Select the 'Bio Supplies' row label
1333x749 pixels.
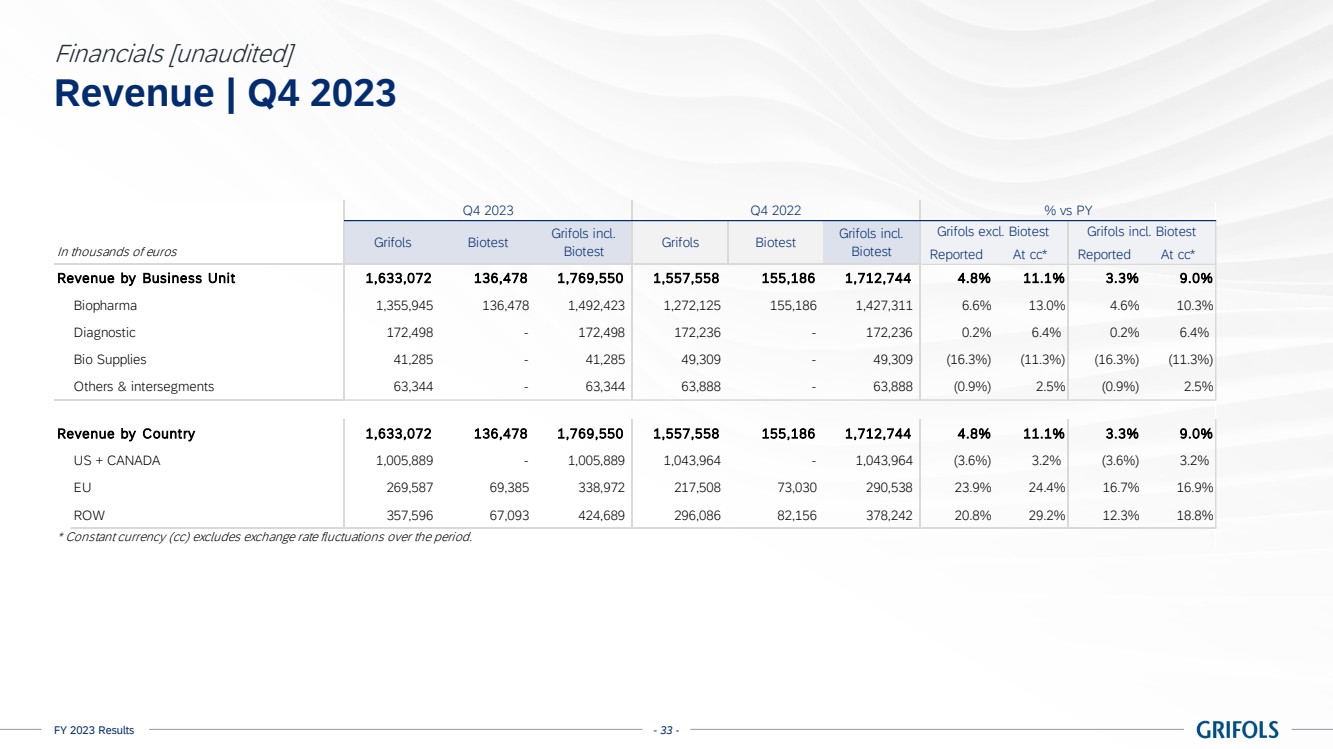110,359
